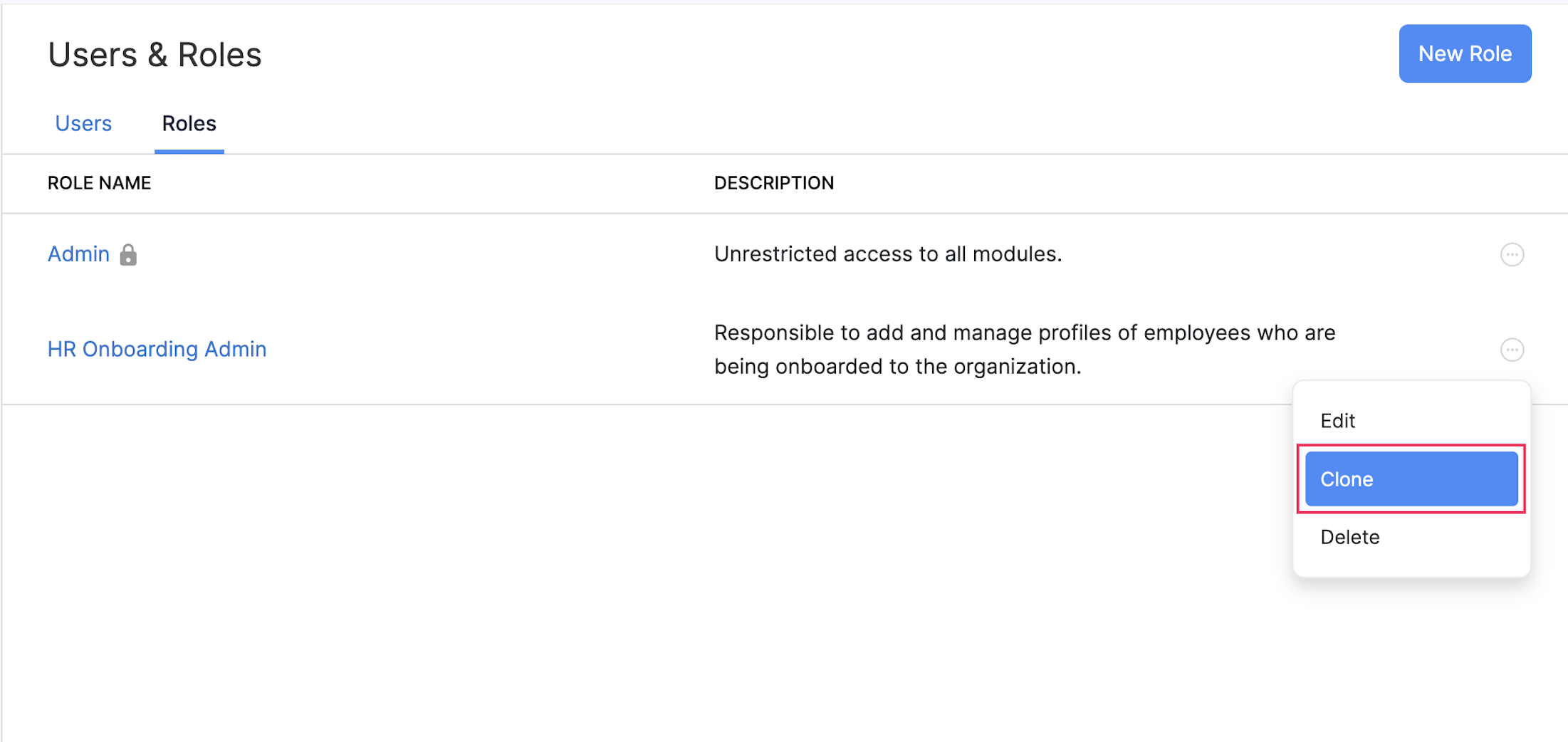The width and height of the screenshot is (1568, 742).
Task: Select Delete from the role options menu
Action: tap(1349, 537)
